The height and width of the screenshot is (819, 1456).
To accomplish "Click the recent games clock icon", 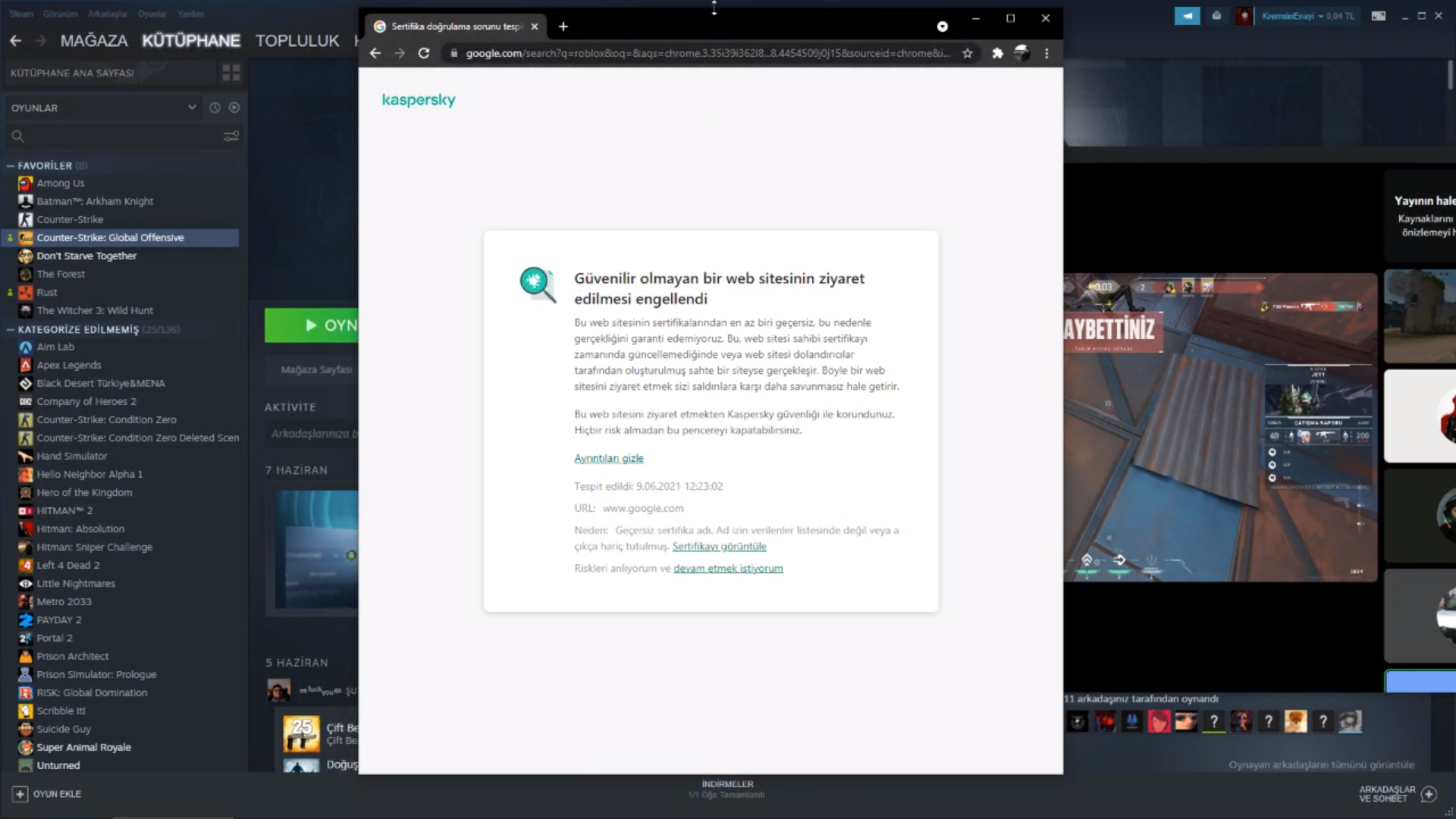I will [x=215, y=108].
